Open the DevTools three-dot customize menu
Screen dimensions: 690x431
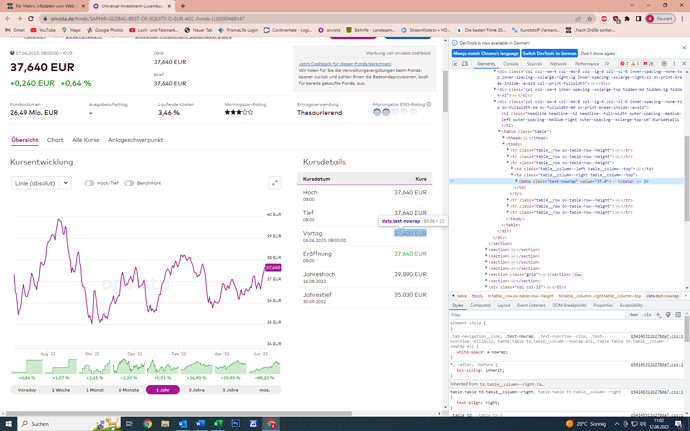pos(674,64)
